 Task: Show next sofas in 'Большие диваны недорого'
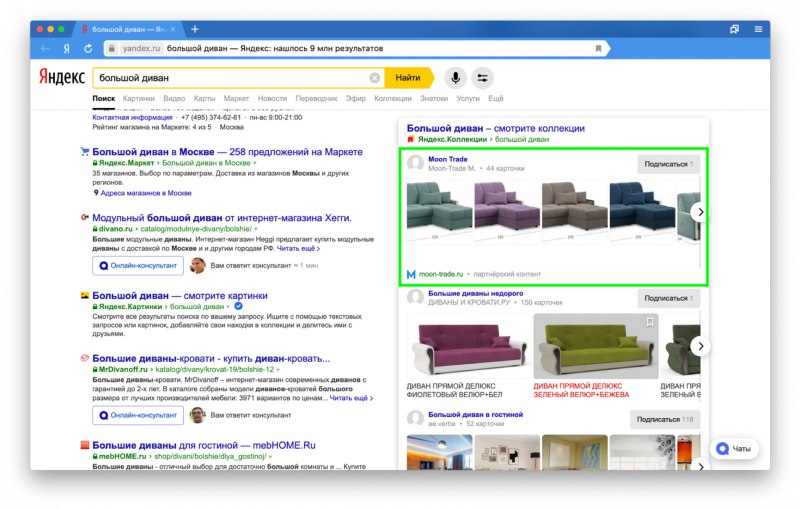701,346
